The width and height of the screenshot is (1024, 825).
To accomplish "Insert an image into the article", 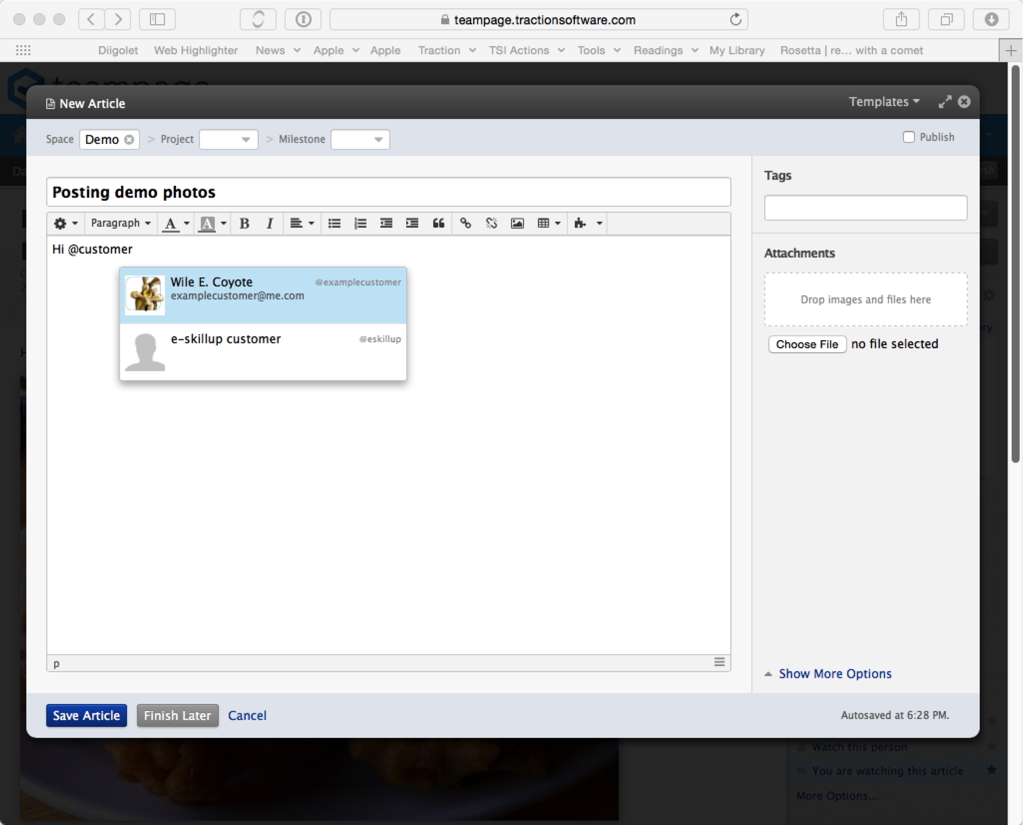I will coord(517,224).
